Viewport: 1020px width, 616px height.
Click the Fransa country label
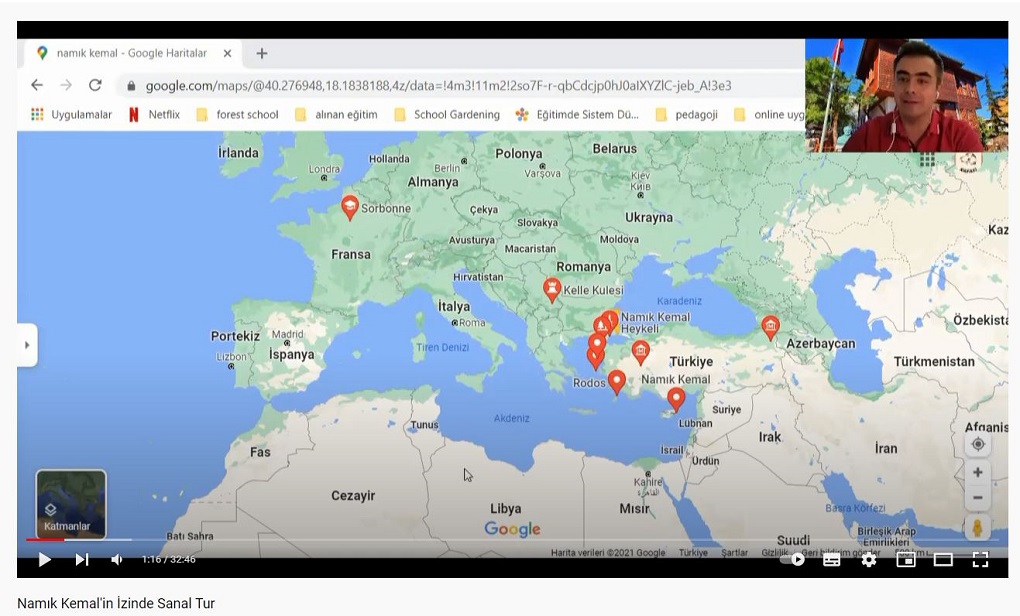coord(351,254)
